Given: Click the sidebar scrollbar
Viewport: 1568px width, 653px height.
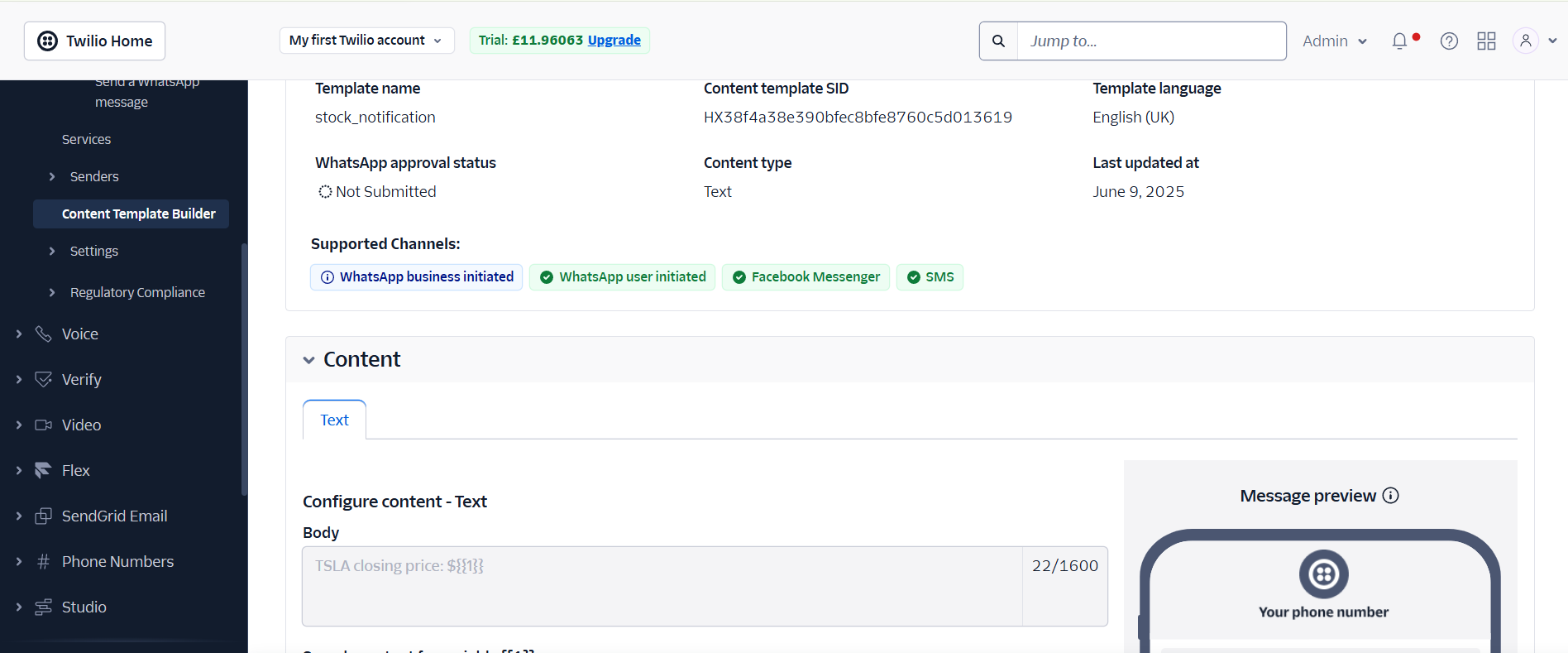Looking at the screenshot, I should click(244, 368).
